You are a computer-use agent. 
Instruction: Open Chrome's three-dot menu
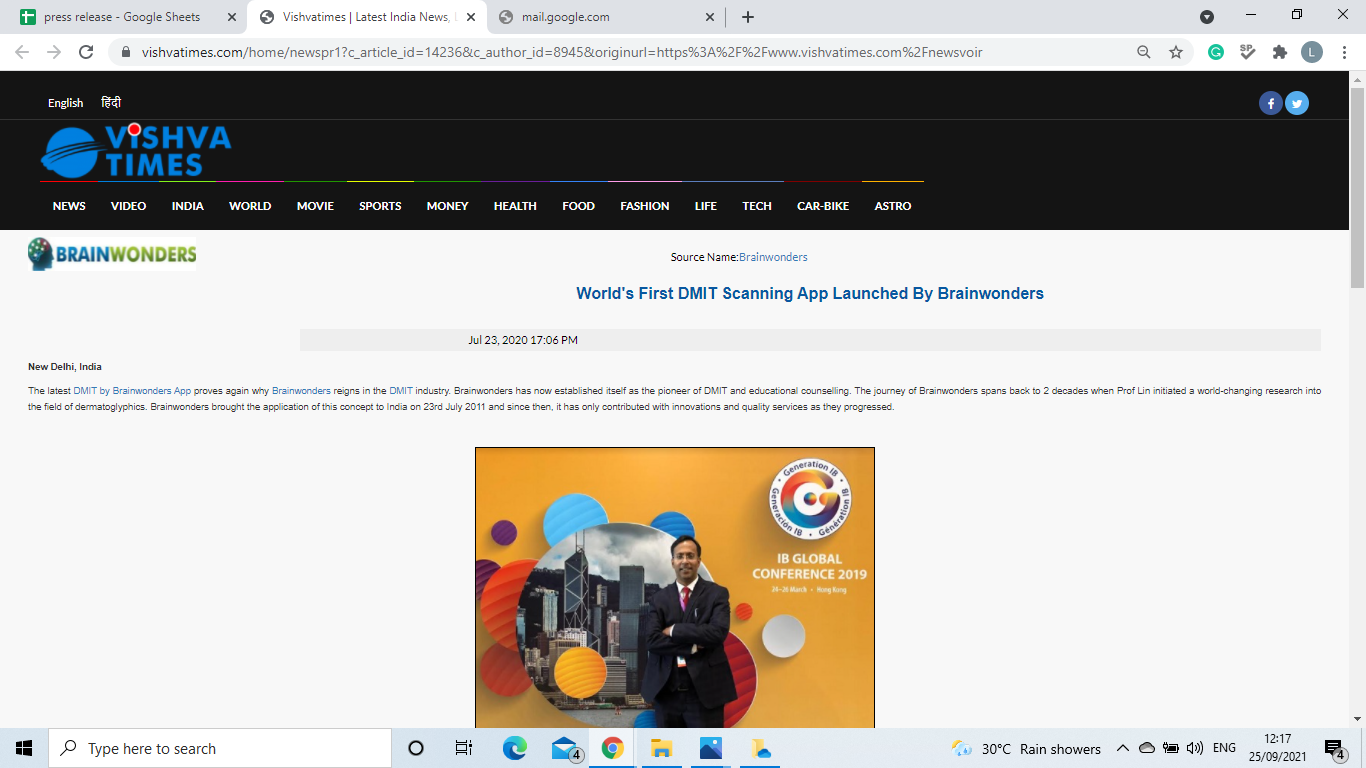click(1344, 52)
